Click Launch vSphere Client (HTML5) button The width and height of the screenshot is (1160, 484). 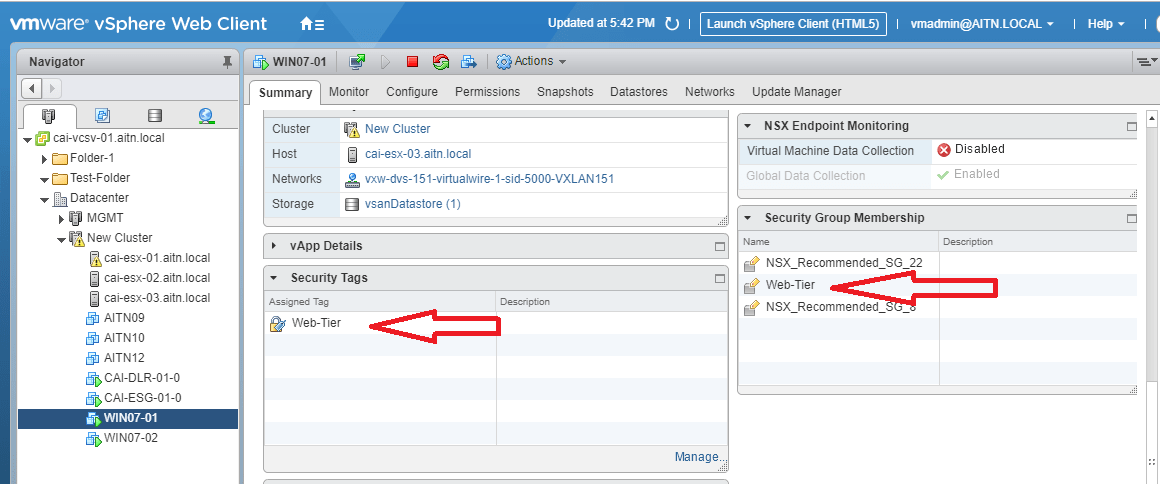point(793,24)
